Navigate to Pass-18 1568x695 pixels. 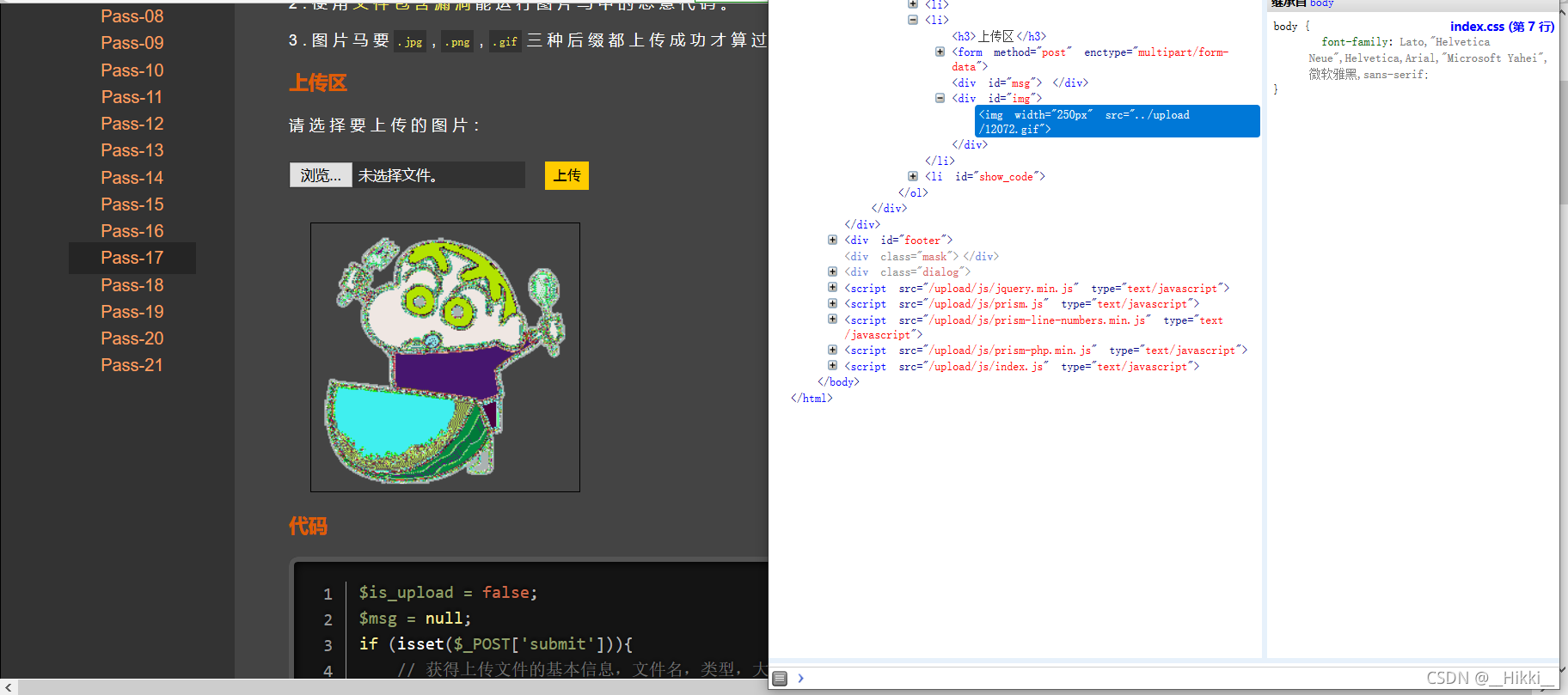tap(132, 285)
